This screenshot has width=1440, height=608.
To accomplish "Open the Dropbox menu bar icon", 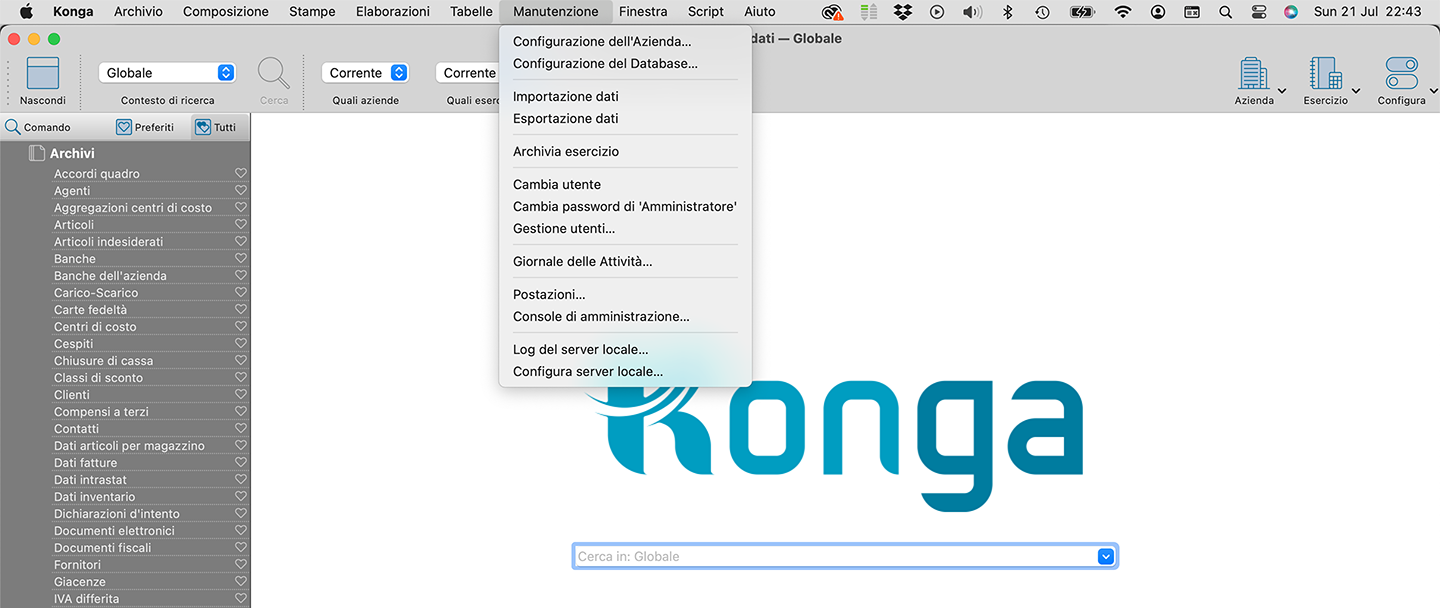I will pyautogui.click(x=903, y=12).
